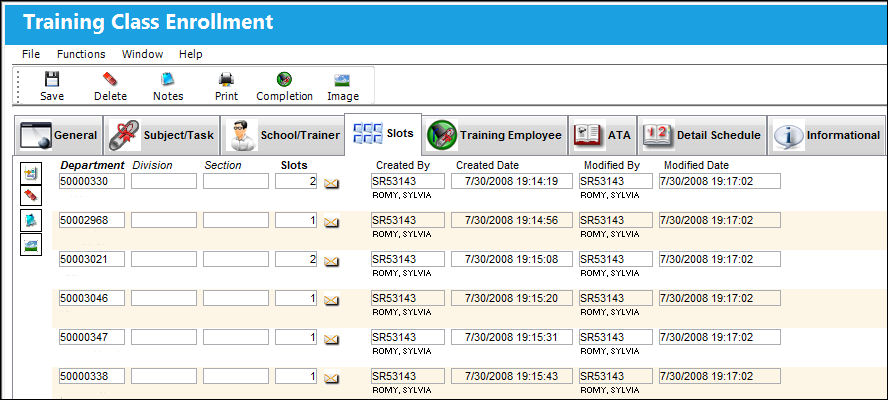The image size is (888, 400).
Task: Click Created Date 7/30/2008 19:15:31
Action: click(x=512, y=337)
